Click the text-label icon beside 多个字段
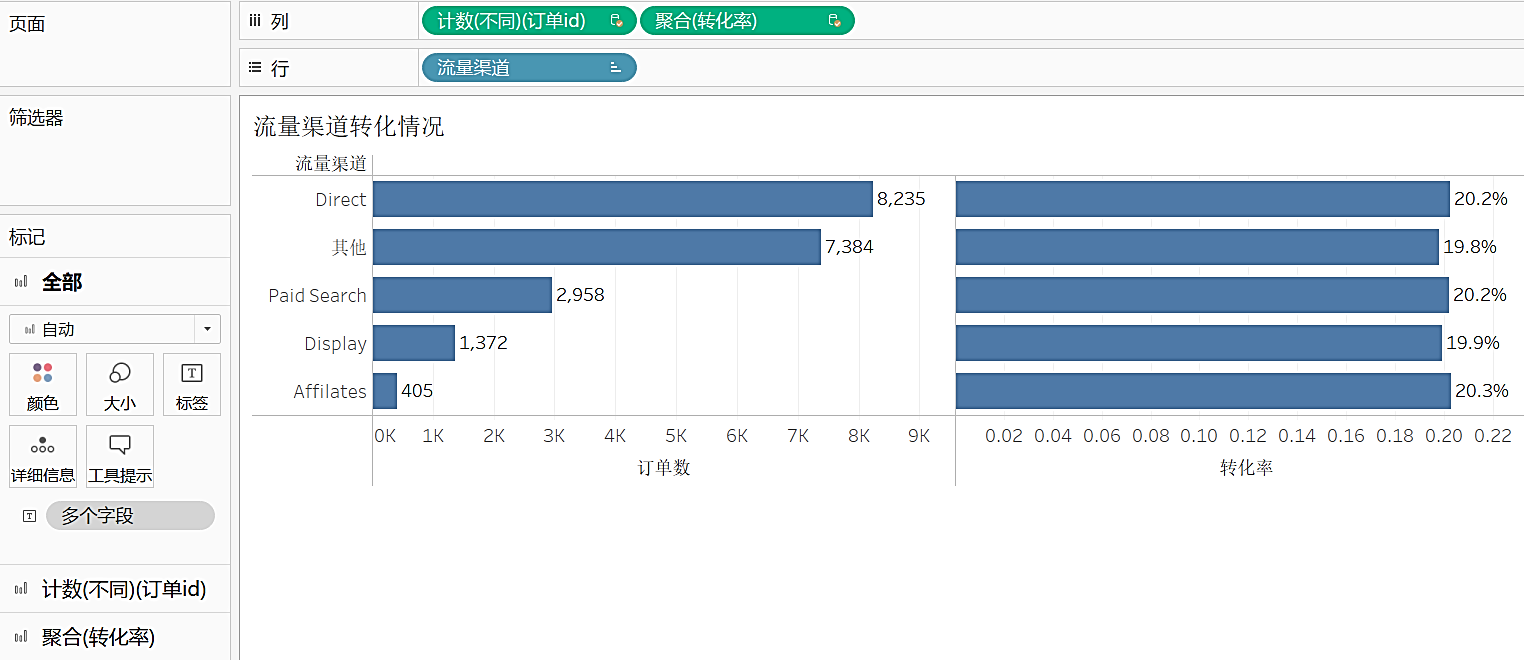 point(29,516)
